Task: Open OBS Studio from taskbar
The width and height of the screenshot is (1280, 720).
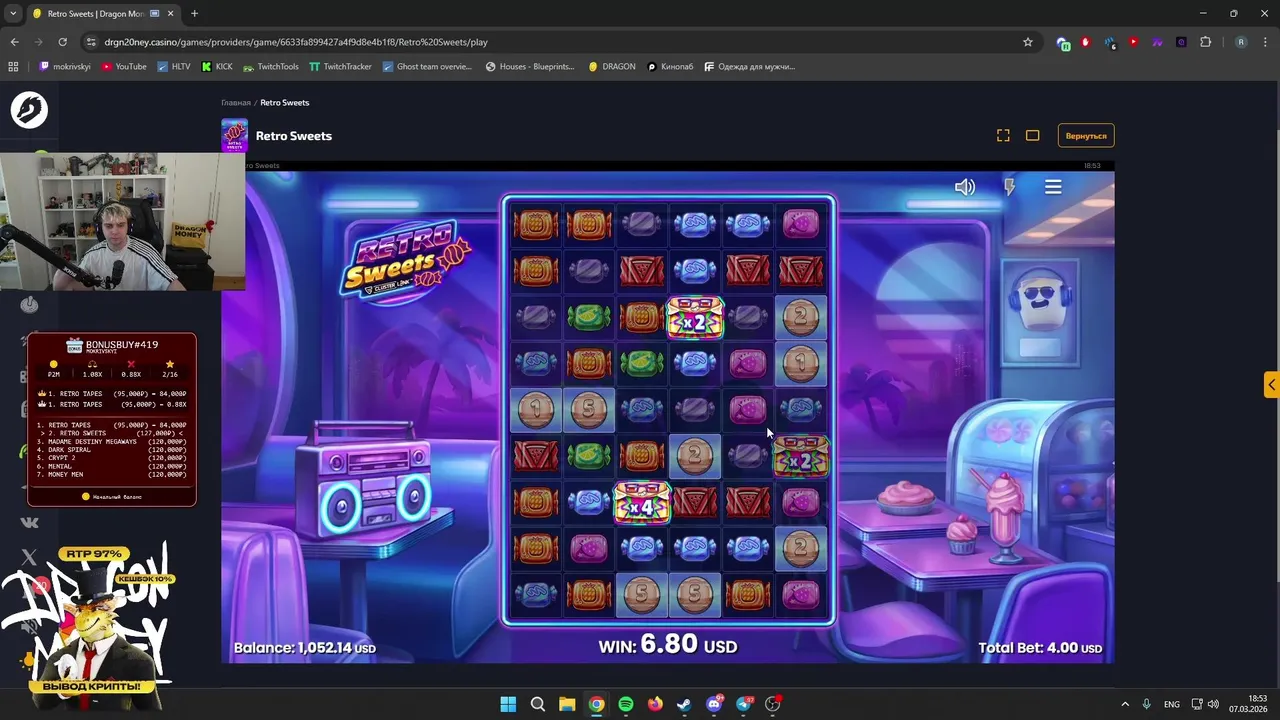Action: point(773,704)
